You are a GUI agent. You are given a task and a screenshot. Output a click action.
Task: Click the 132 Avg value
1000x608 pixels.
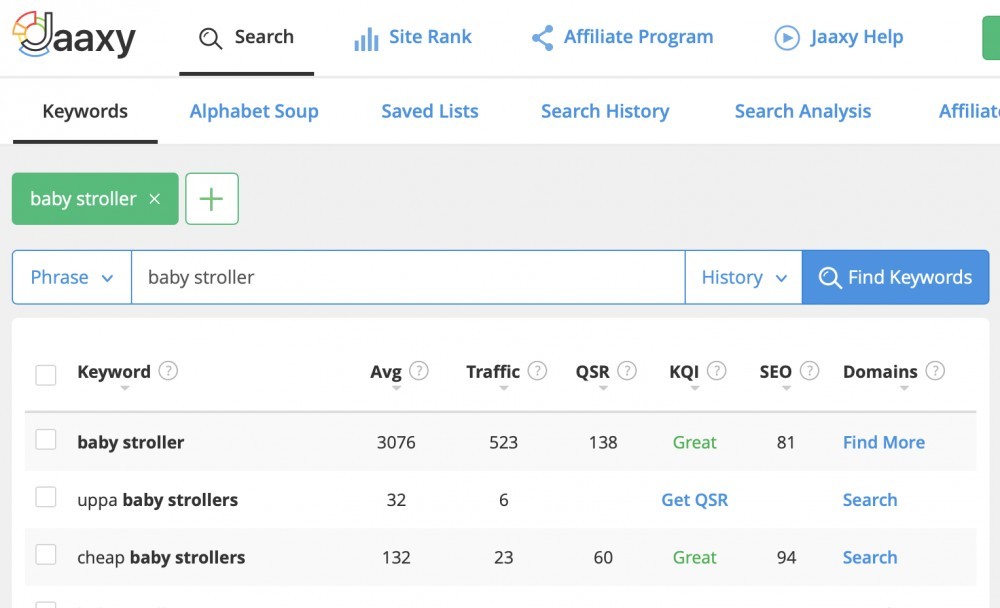396,557
